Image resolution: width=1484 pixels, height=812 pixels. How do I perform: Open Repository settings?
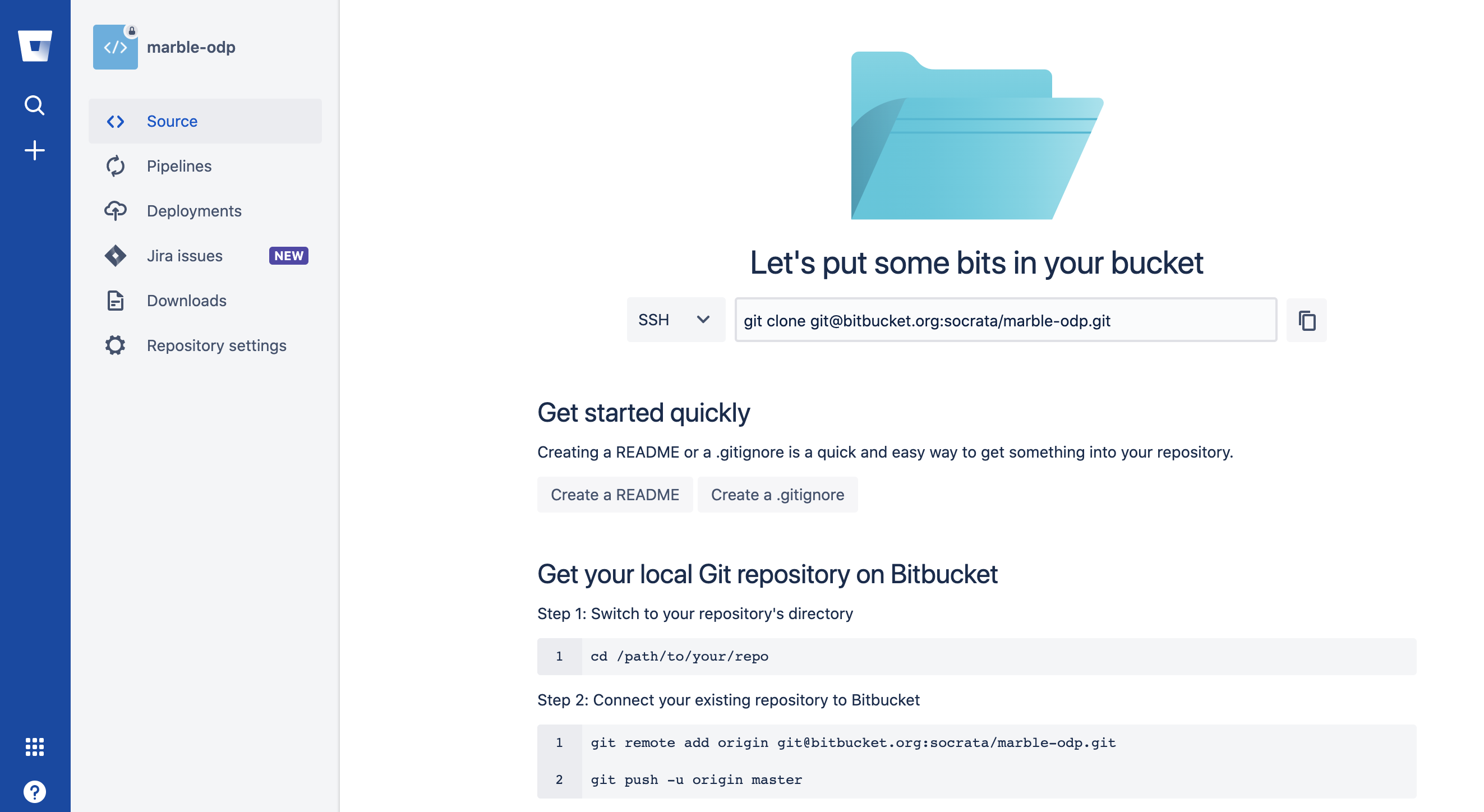(x=205, y=345)
